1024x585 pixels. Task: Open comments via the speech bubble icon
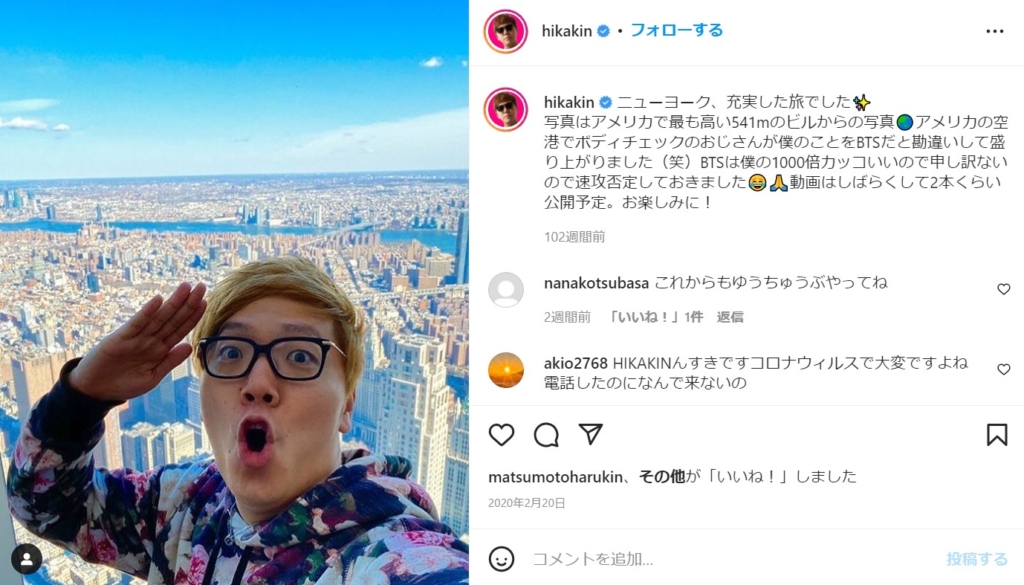coord(546,435)
